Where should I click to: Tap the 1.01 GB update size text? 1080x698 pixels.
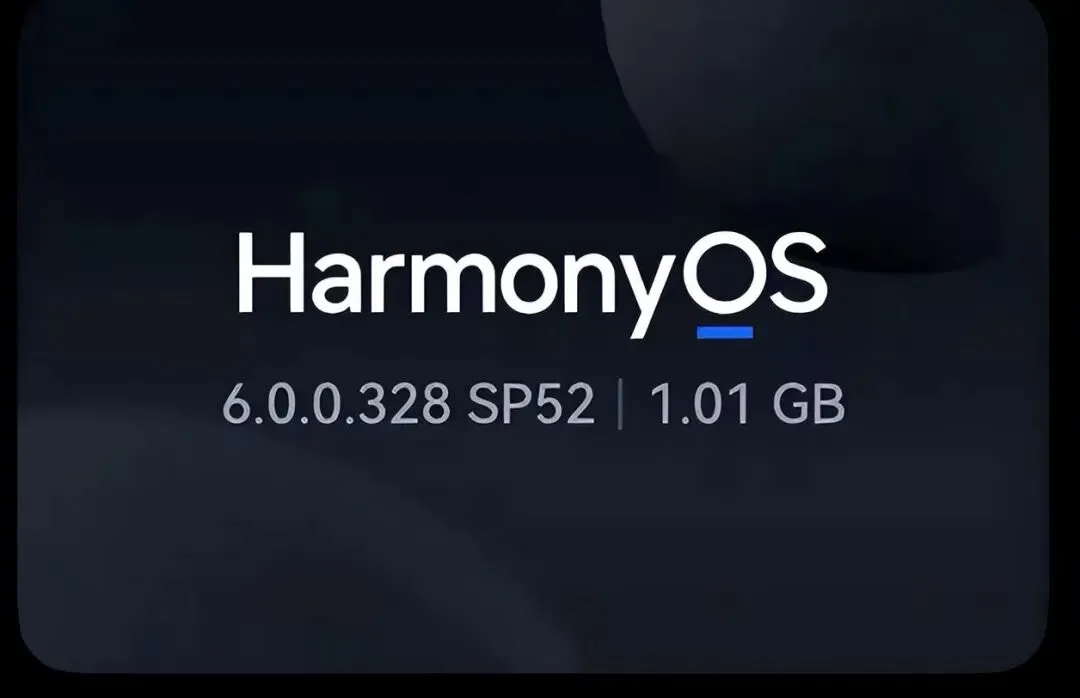[x=747, y=403]
